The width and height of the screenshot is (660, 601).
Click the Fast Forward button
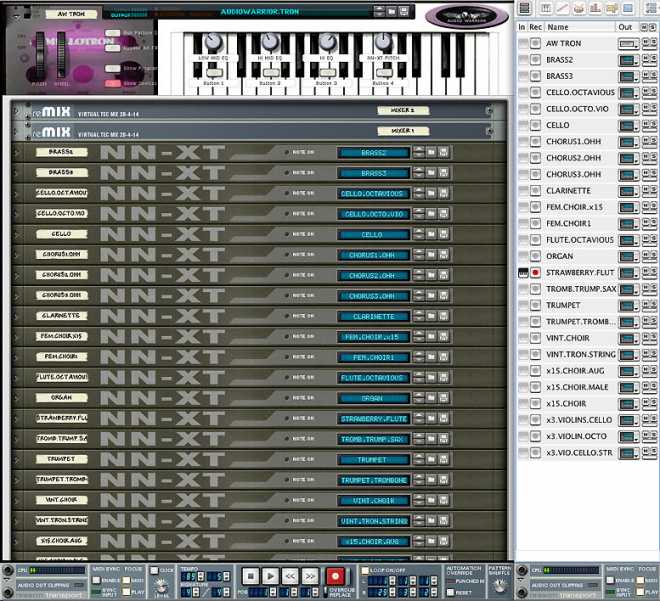tap(310, 576)
